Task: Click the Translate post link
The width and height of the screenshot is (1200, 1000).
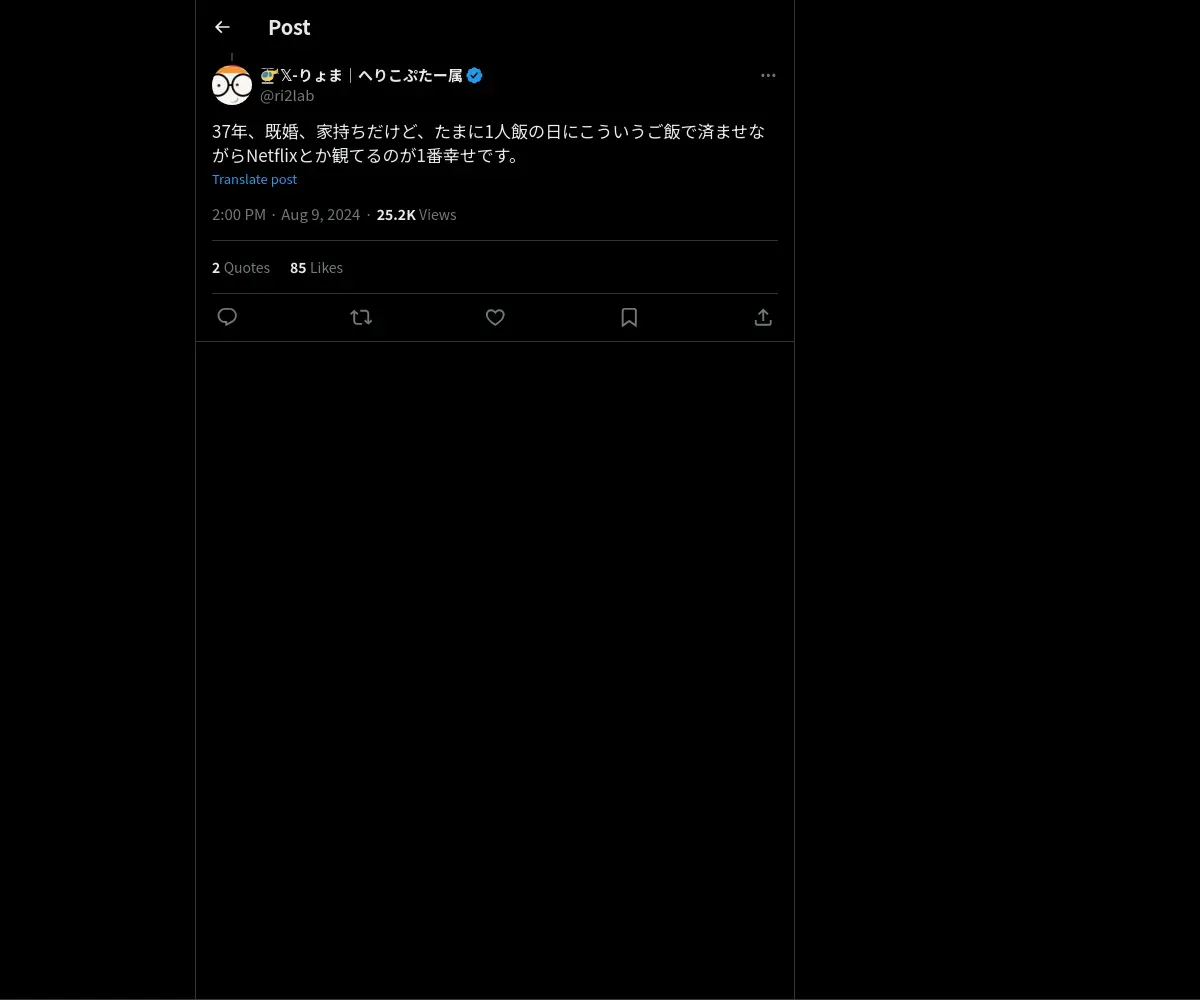Action: (254, 179)
